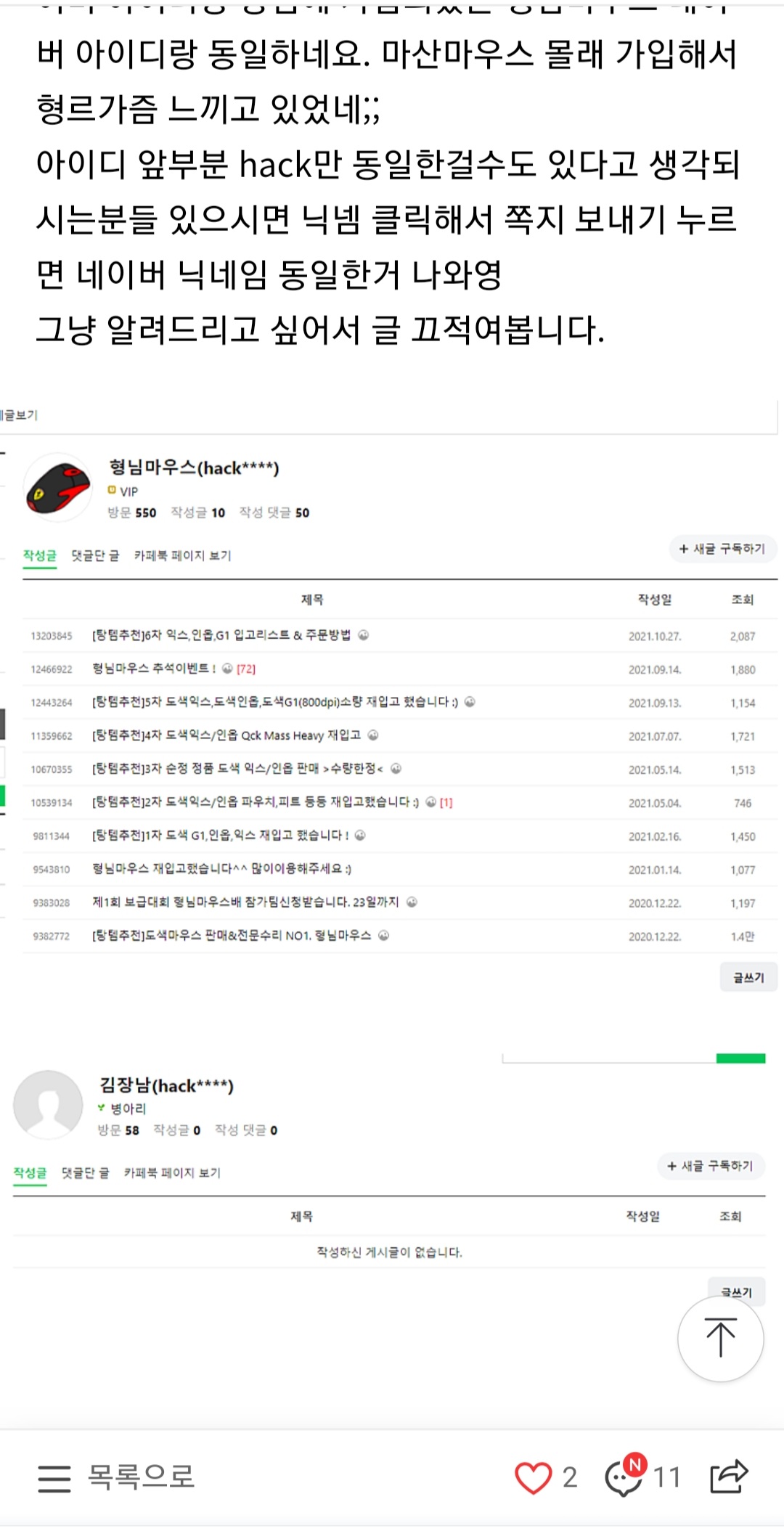Tap the scroll-to-top arrow button
The image size is (784, 1531).
[720, 1338]
